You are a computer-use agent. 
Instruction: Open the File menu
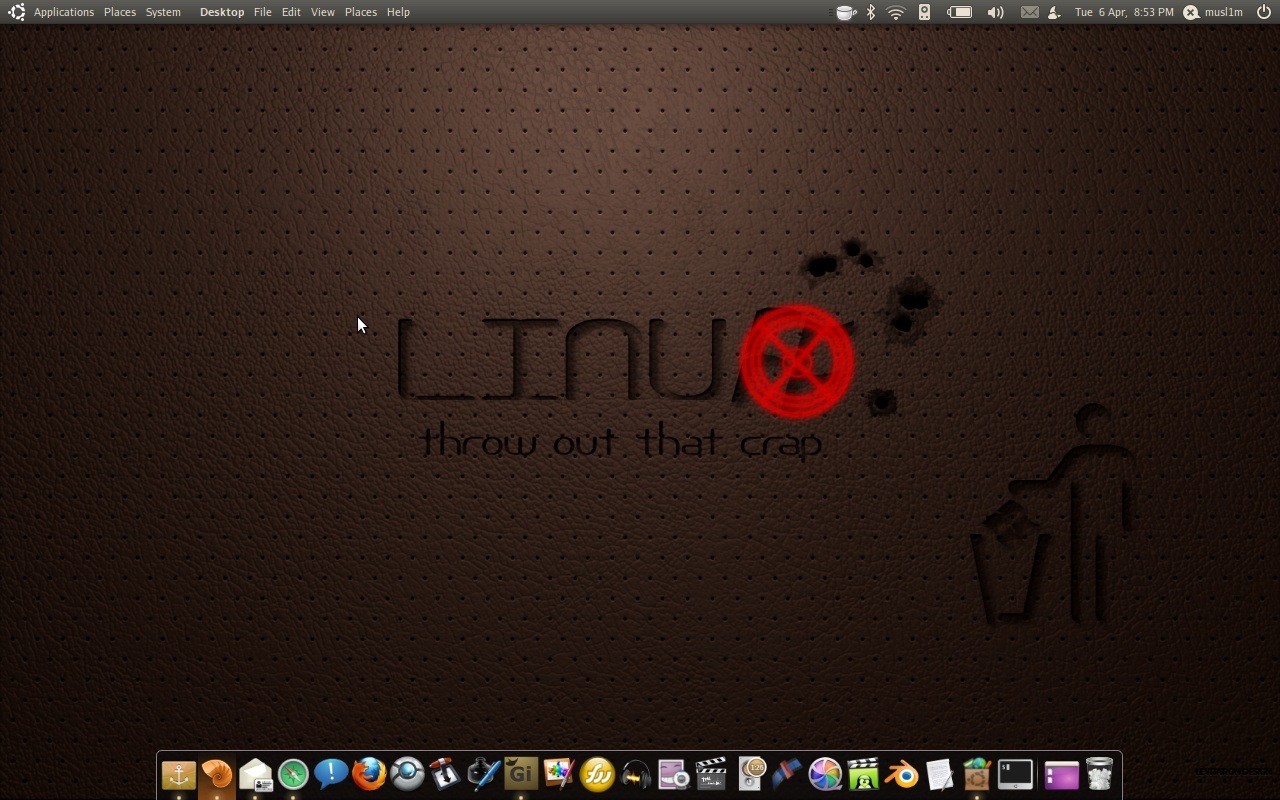[263, 12]
